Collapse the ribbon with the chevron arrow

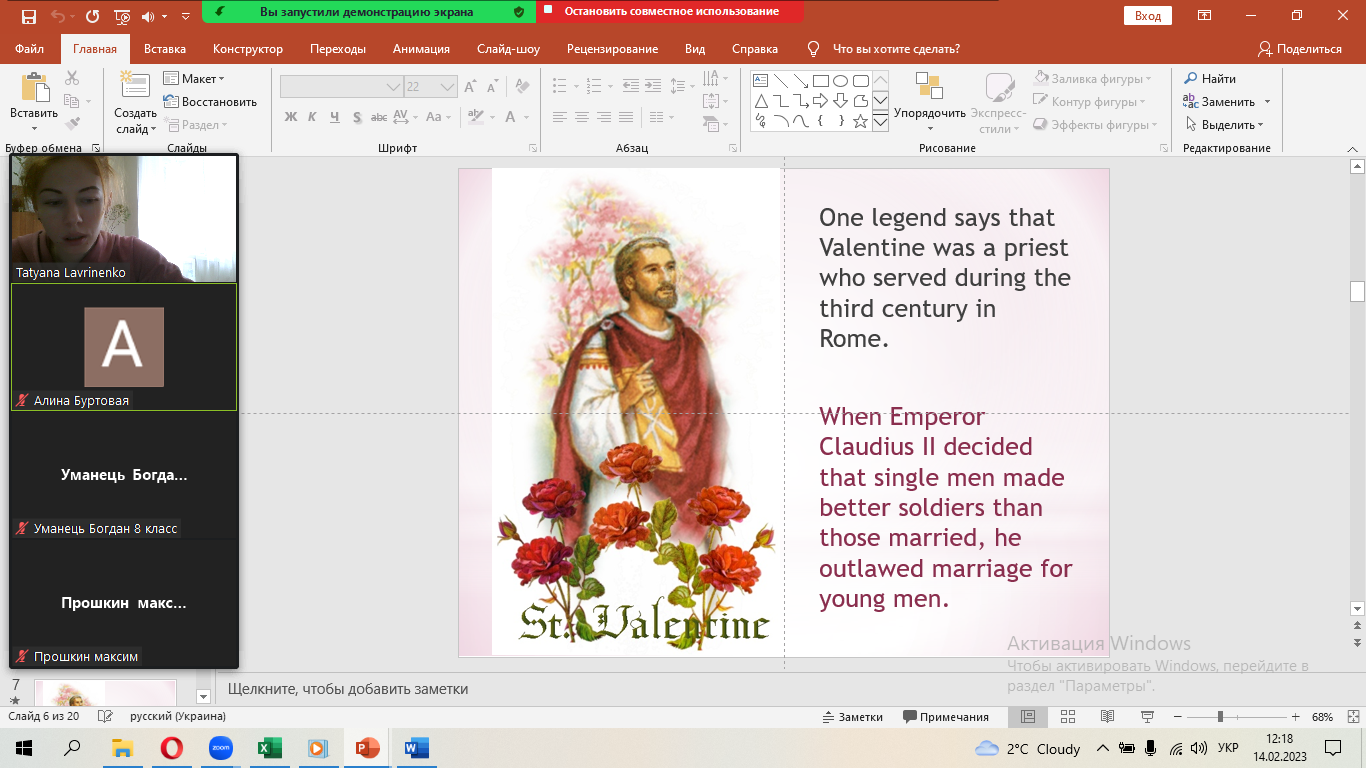pos(1352,148)
